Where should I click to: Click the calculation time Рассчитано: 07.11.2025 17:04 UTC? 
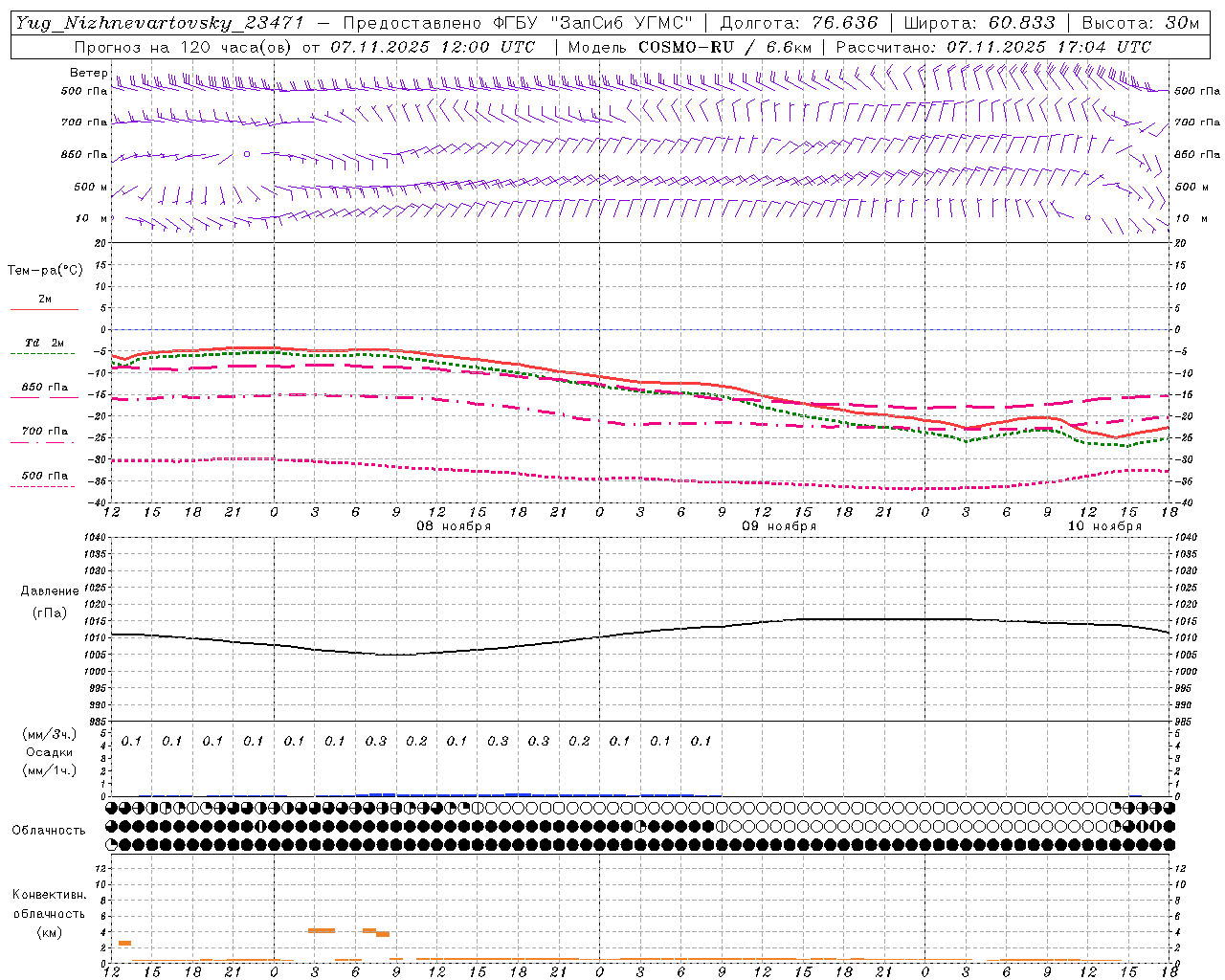tap(993, 47)
